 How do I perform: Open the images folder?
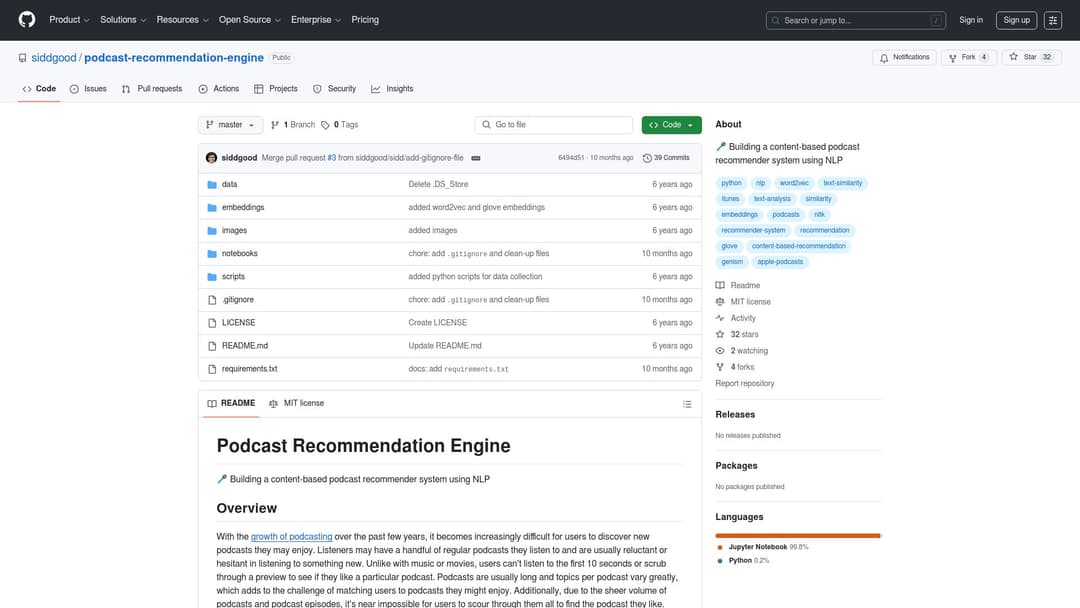coord(234,231)
